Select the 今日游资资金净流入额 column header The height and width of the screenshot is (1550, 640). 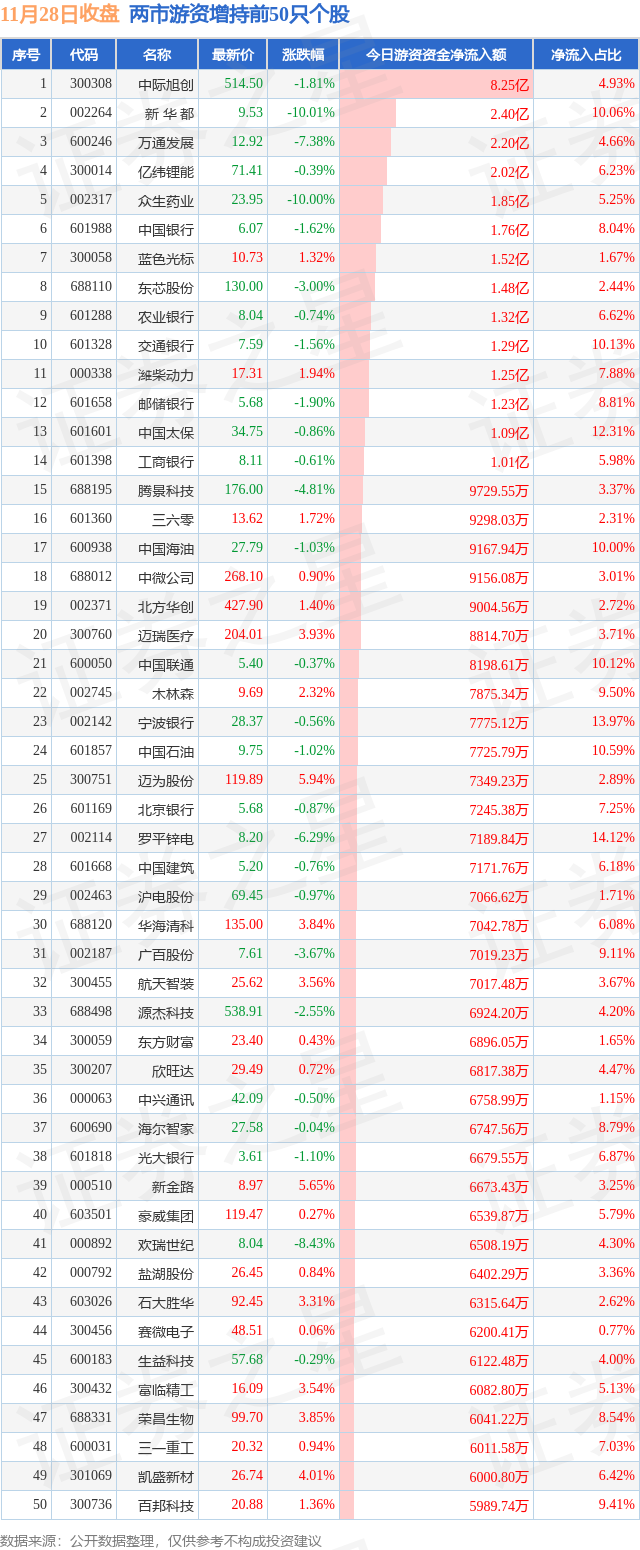point(436,55)
